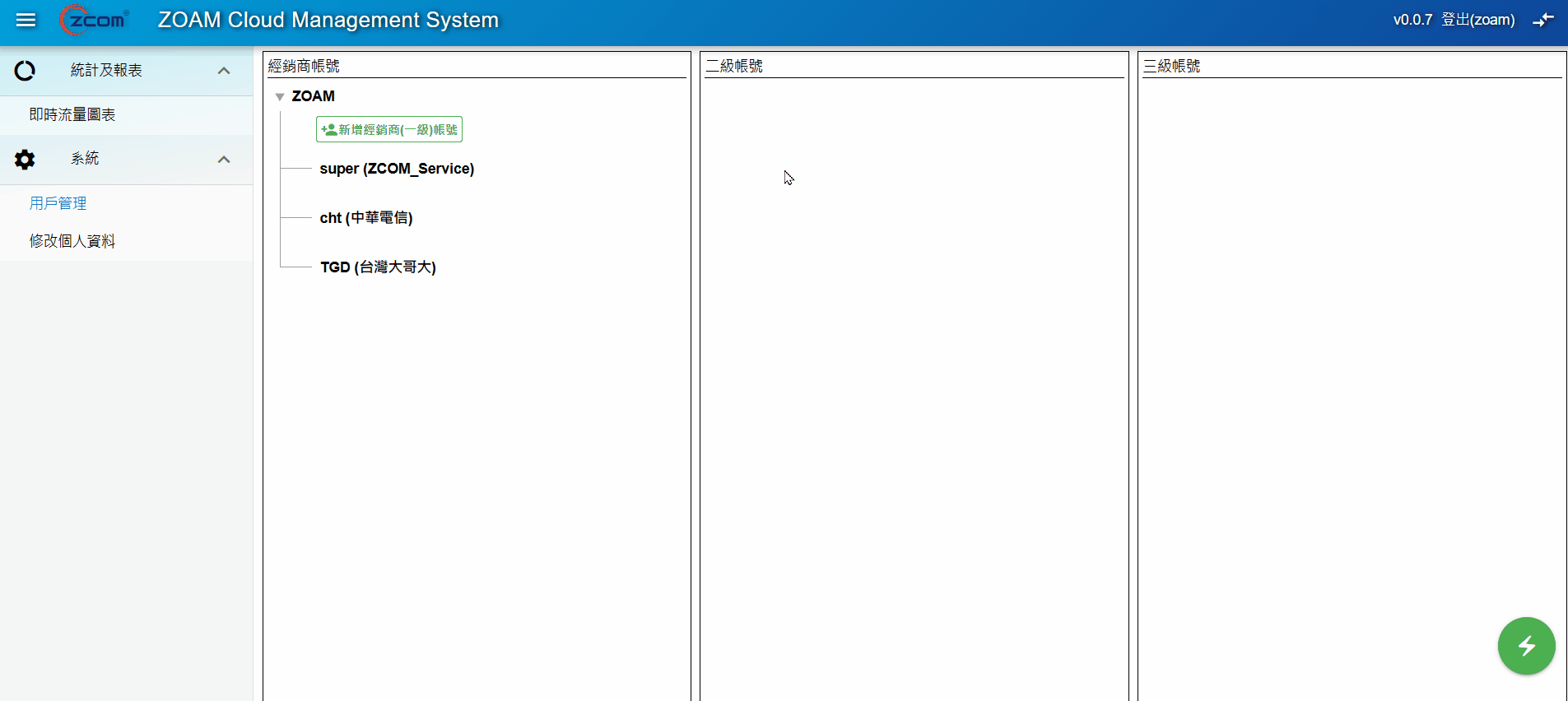The width and height of the screenshot is (1568, 701).
Task: Click the 系統 gear icon
Action: 25,160
